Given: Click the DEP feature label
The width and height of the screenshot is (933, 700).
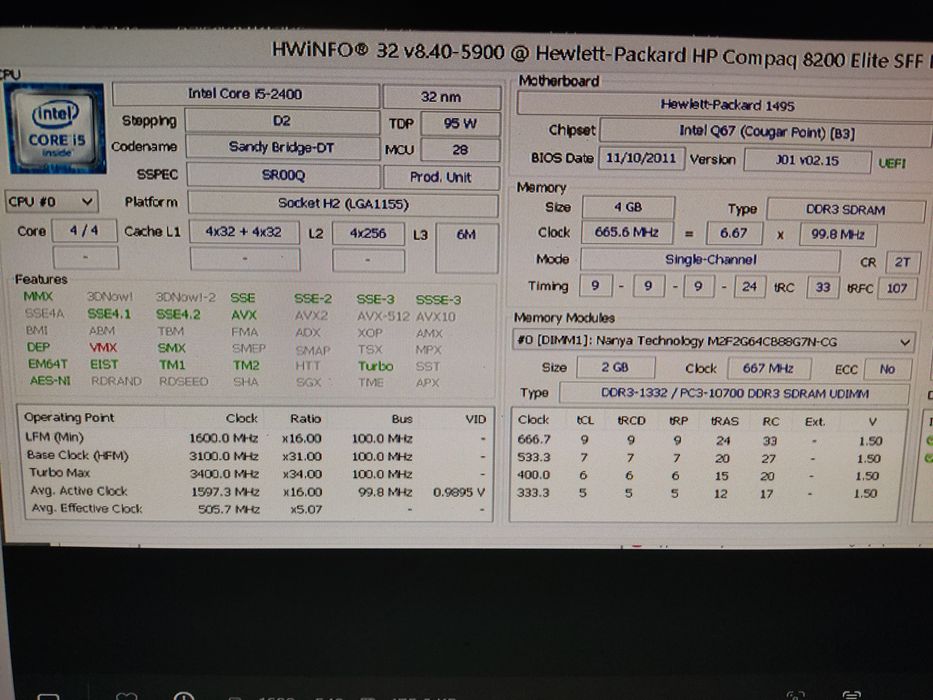Looking at the screenshot, I should point(38,346).
